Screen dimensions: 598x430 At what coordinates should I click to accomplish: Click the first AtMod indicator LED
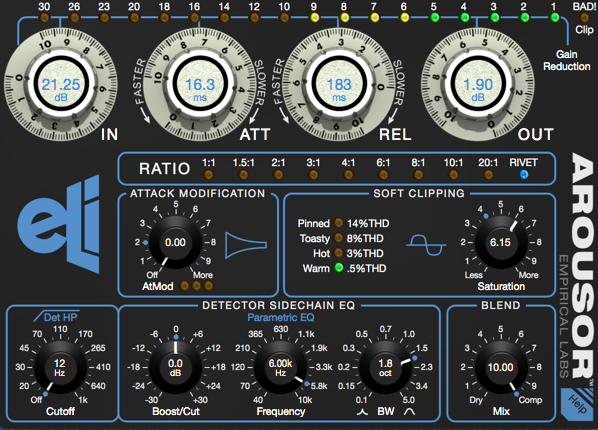tap(184, 286)
